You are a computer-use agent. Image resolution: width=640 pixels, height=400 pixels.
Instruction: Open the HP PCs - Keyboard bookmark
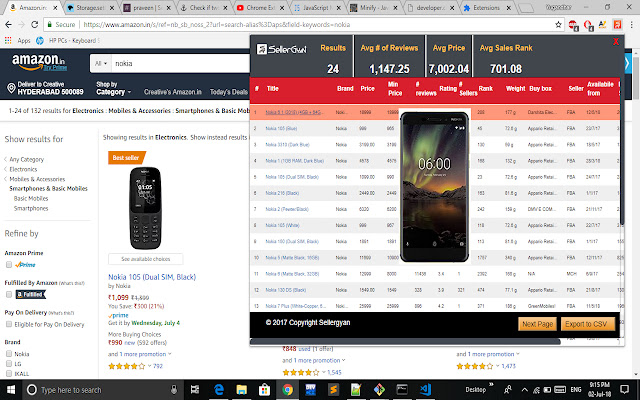click(x=67, y=40)
